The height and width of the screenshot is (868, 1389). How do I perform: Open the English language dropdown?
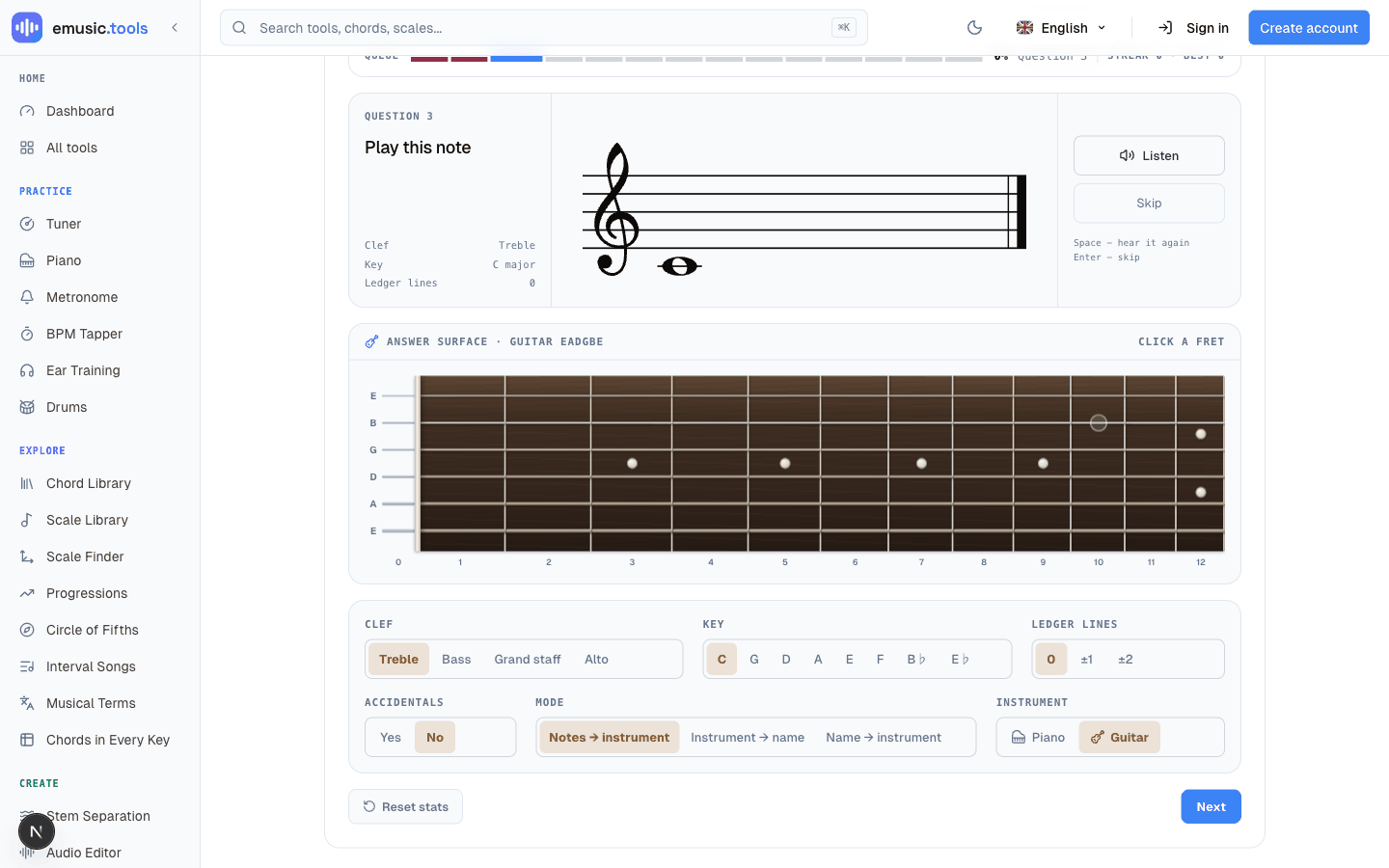1061,28
